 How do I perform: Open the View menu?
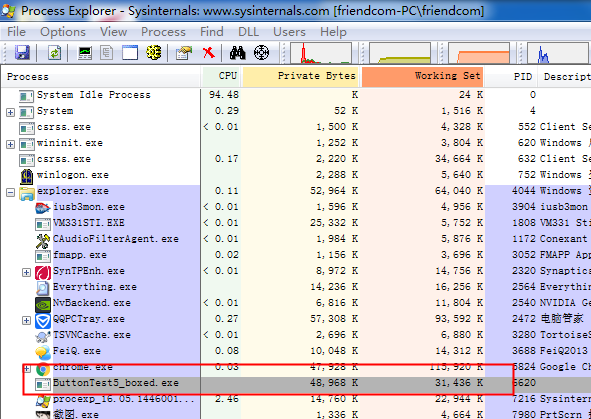(113, 32)
